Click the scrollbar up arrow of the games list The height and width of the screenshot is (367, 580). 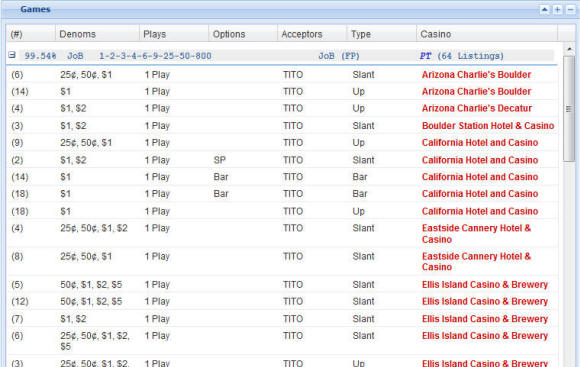[569, 48]
